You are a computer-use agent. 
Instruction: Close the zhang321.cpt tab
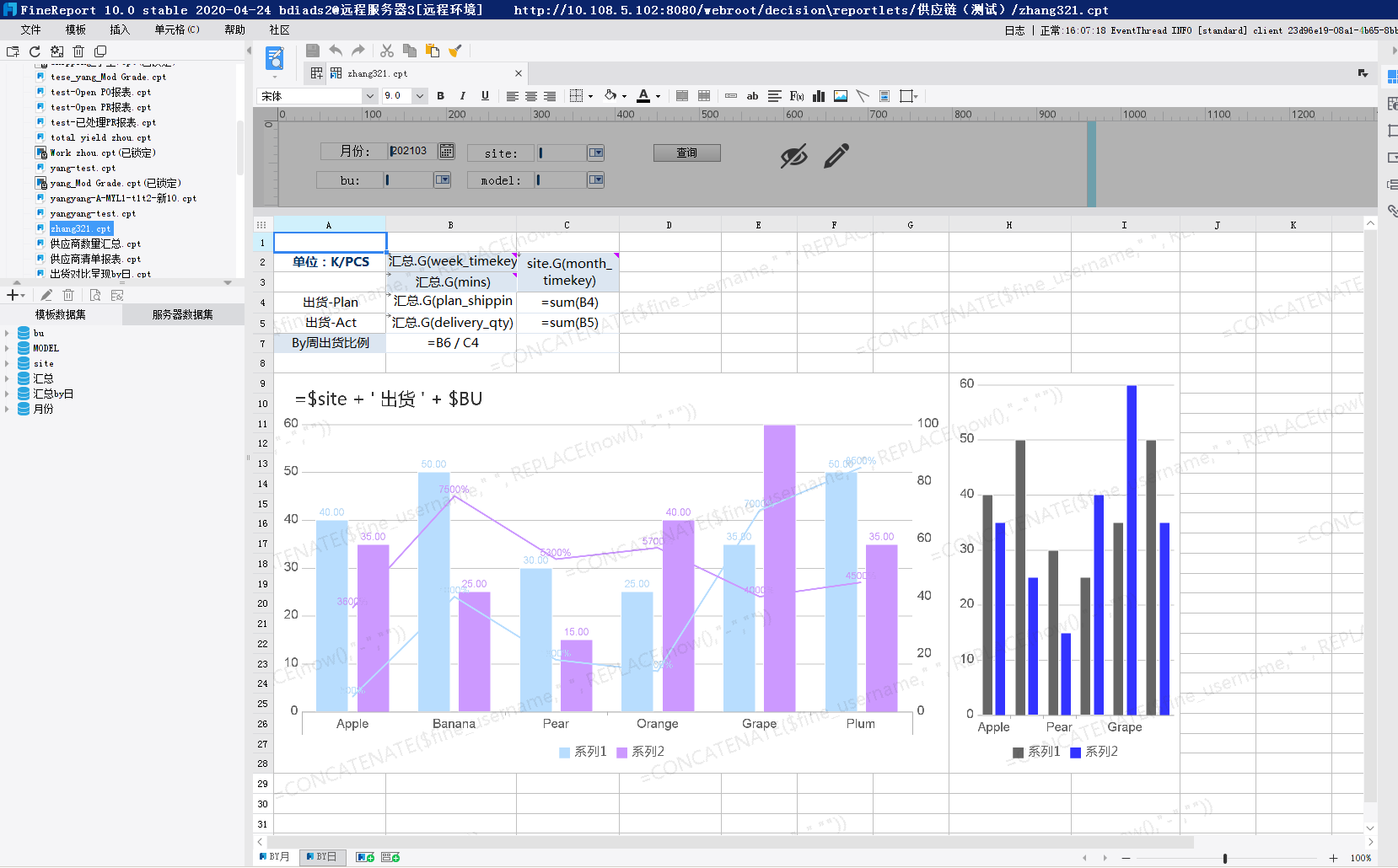click(519, 73)
